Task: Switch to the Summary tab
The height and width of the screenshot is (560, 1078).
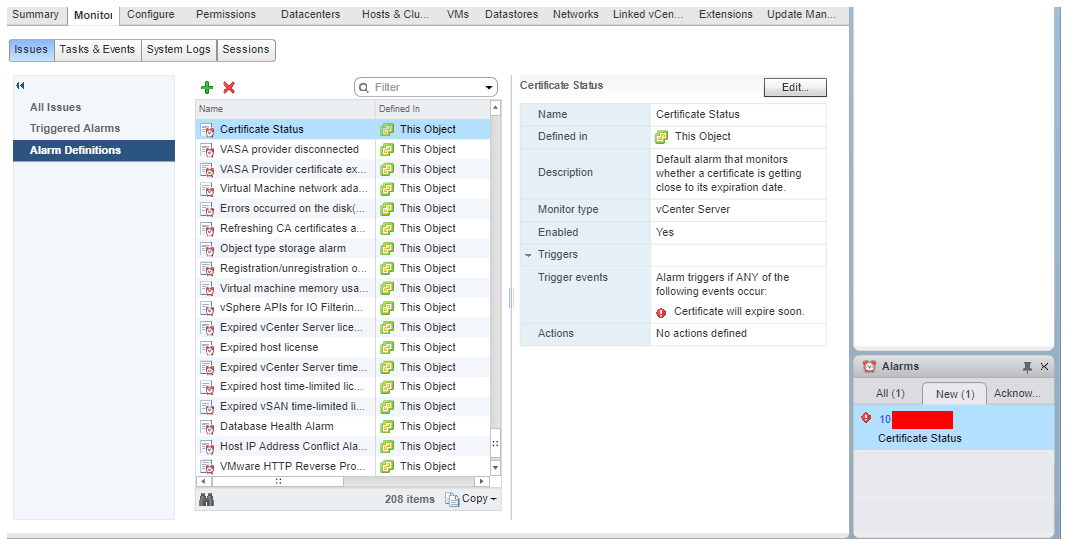Action: (35, 14)
